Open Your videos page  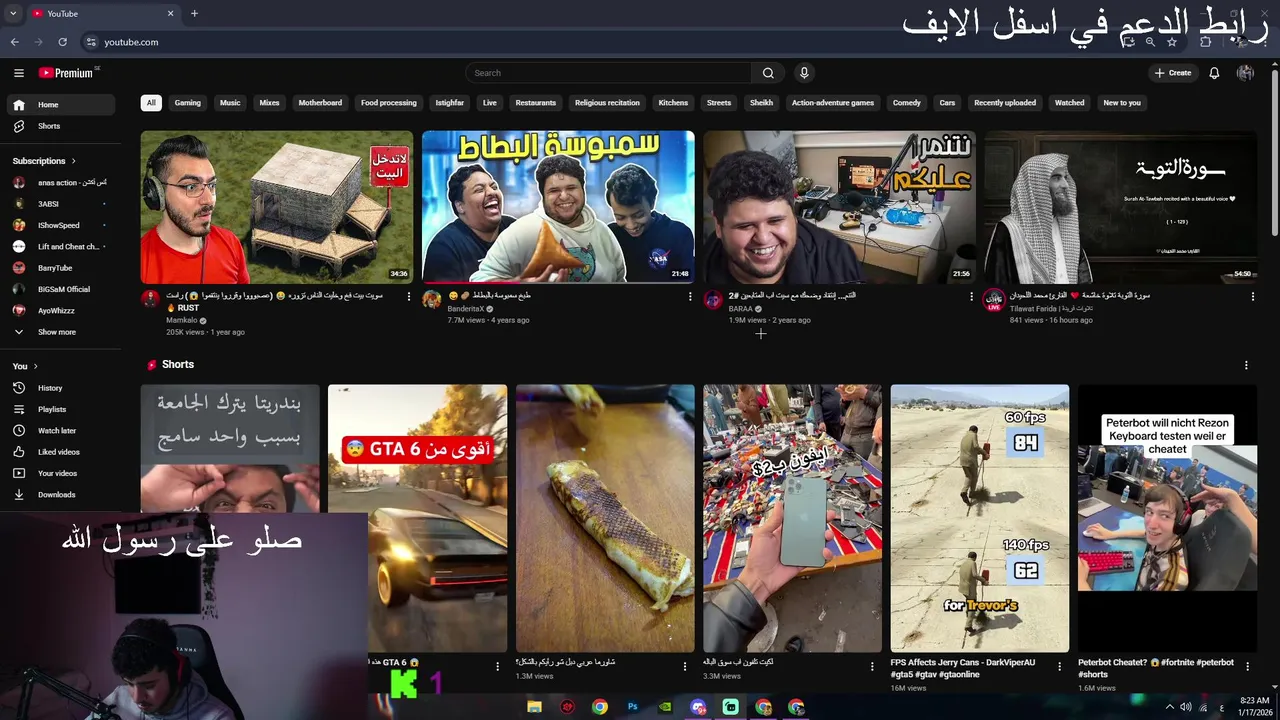[60, 473]
